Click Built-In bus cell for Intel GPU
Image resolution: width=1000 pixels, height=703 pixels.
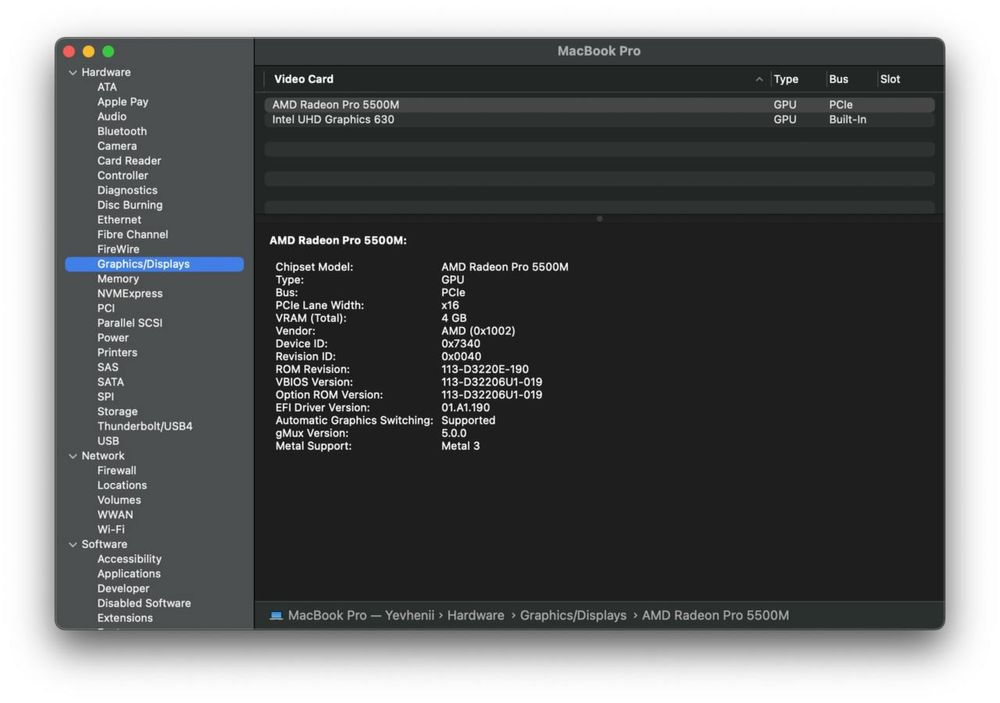pos(848,119)
